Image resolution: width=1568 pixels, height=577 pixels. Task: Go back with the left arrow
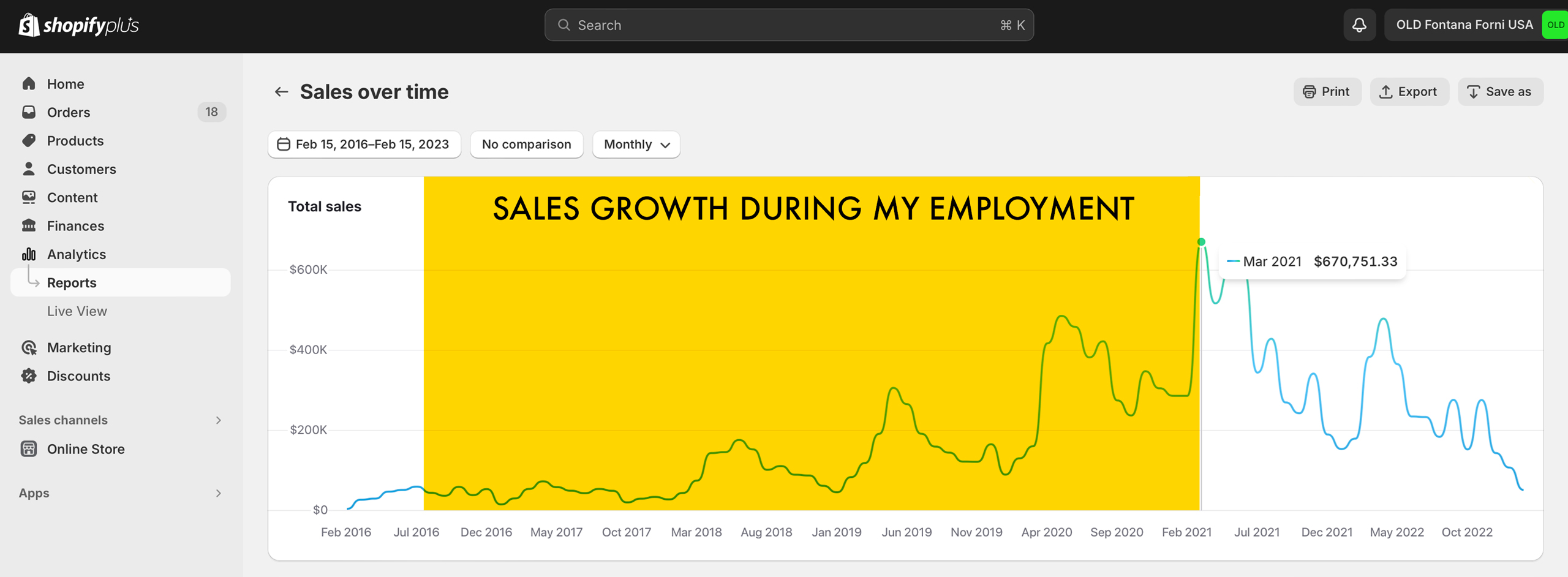pos(281,92)
